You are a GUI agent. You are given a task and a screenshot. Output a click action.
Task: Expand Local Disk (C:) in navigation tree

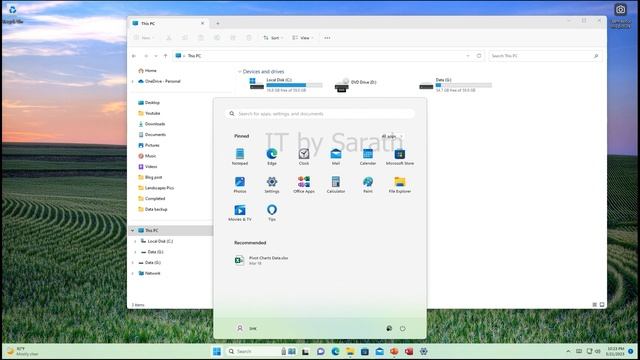coord(136,241)
